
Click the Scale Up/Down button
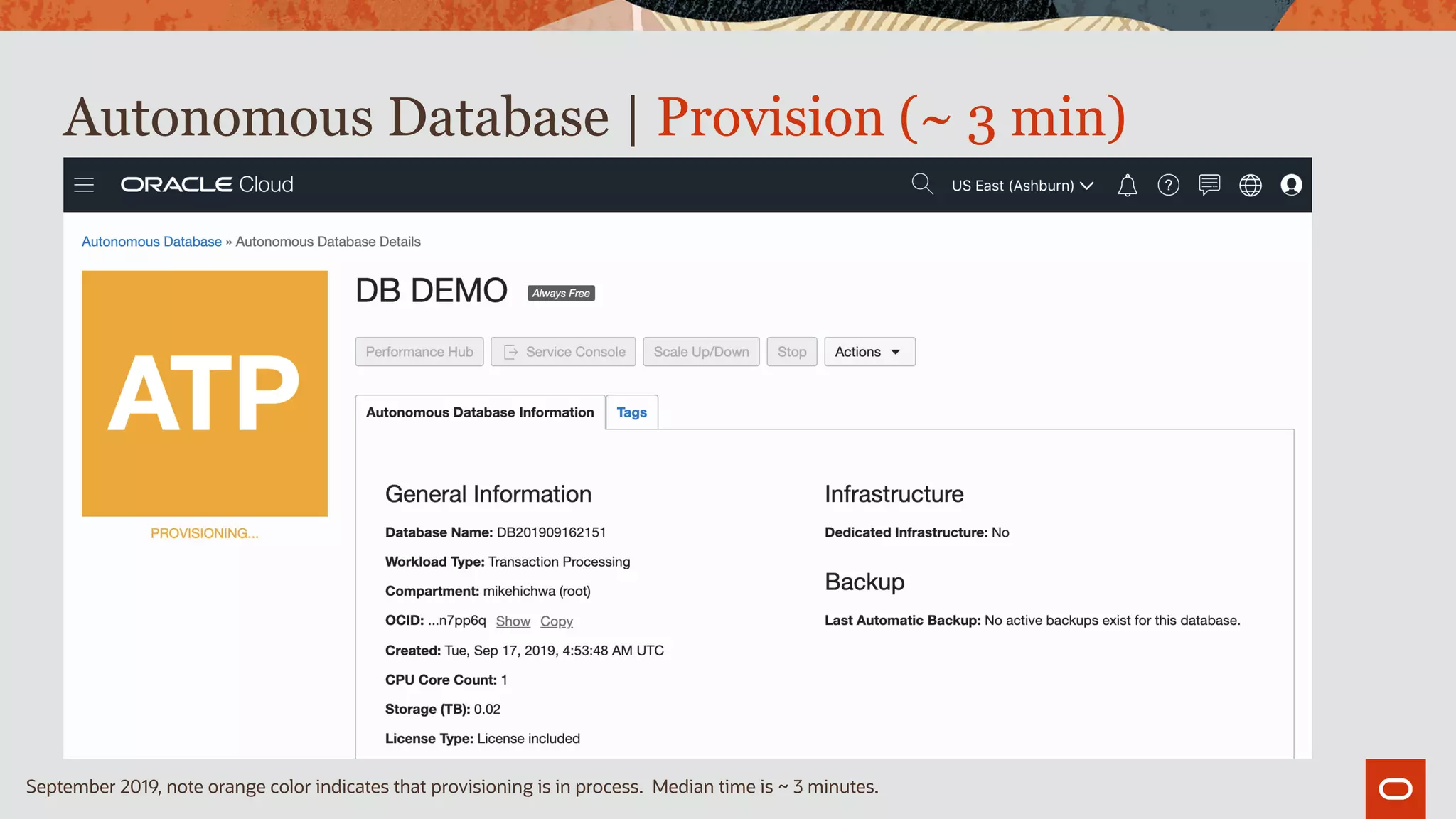pos(701,352)
